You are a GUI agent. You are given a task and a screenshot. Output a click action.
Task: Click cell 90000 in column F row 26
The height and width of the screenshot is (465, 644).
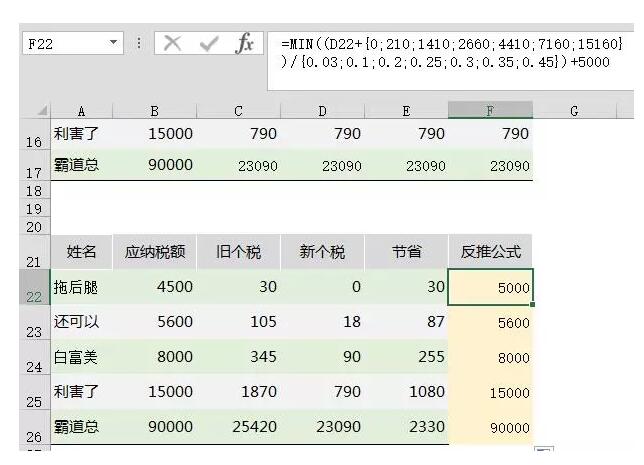[490, 427]
